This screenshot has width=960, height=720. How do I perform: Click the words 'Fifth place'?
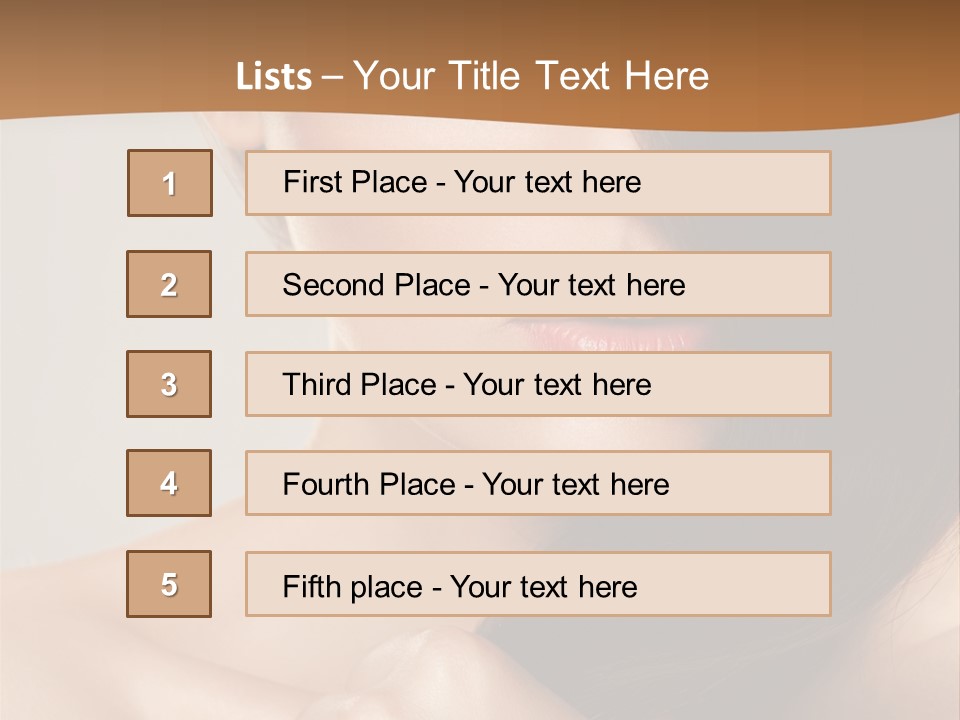click(x=353, y=587)
